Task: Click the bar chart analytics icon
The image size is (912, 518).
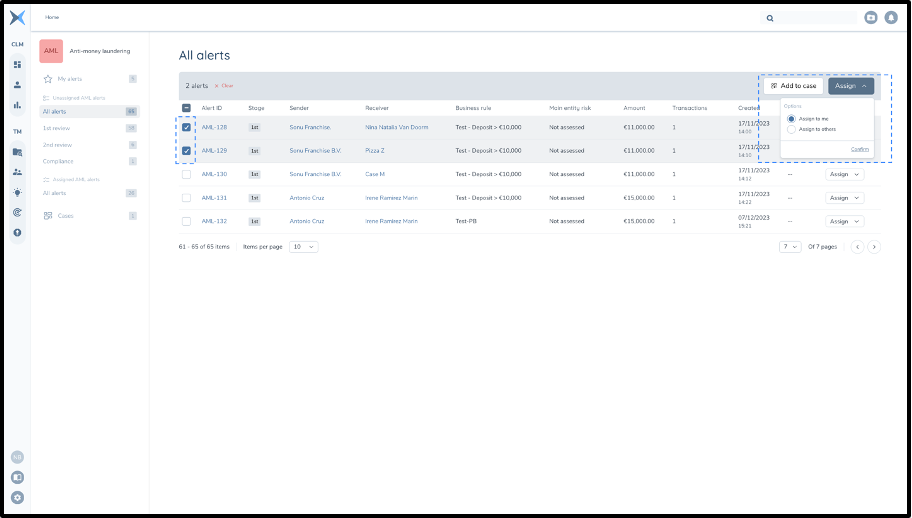Action: (x=17, y=105)
